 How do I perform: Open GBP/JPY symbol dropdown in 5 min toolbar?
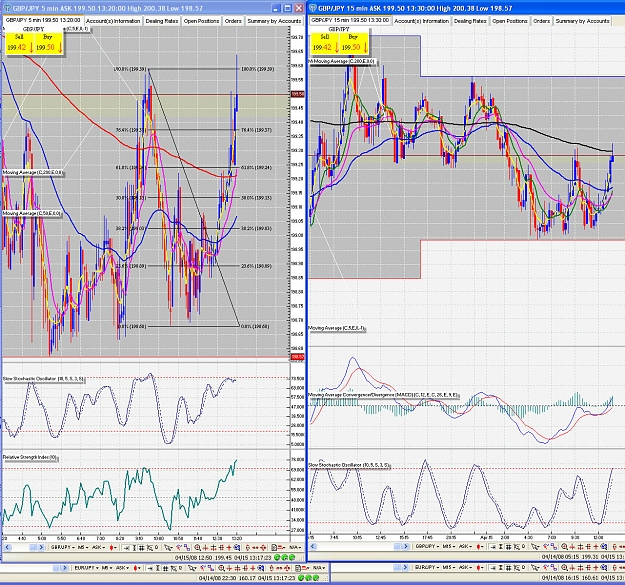point(63,548)
